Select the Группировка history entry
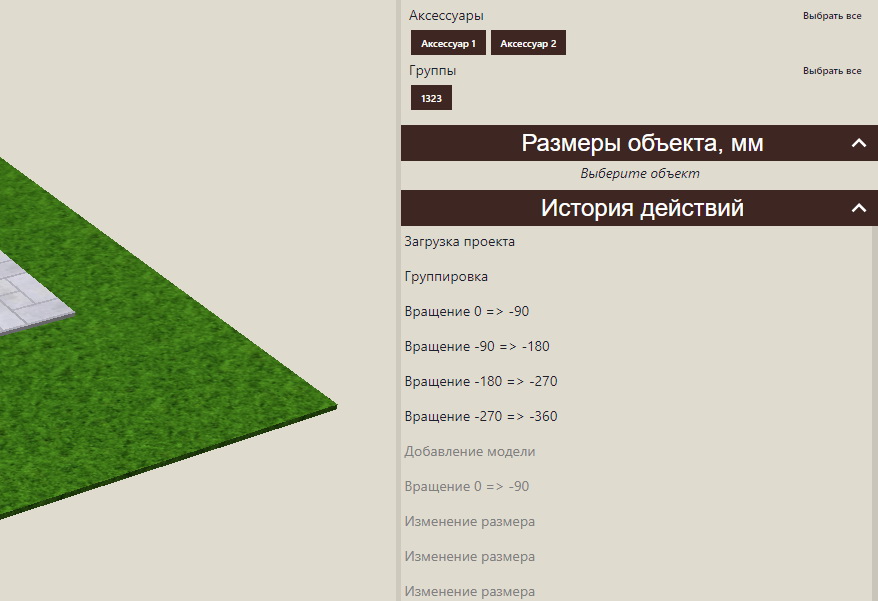 coord(446,277)
